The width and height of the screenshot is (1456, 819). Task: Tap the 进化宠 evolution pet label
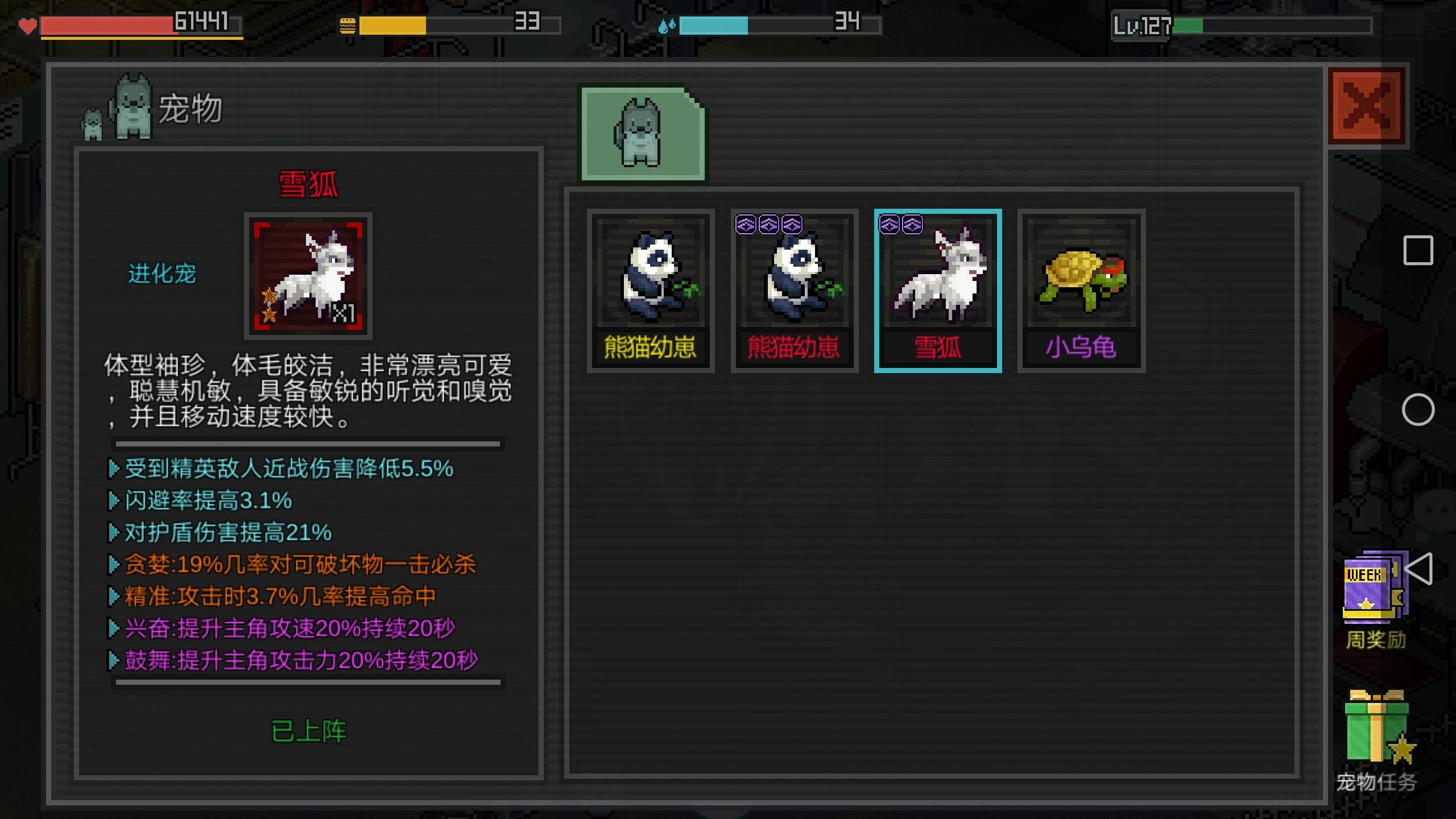tap(162, 274)
